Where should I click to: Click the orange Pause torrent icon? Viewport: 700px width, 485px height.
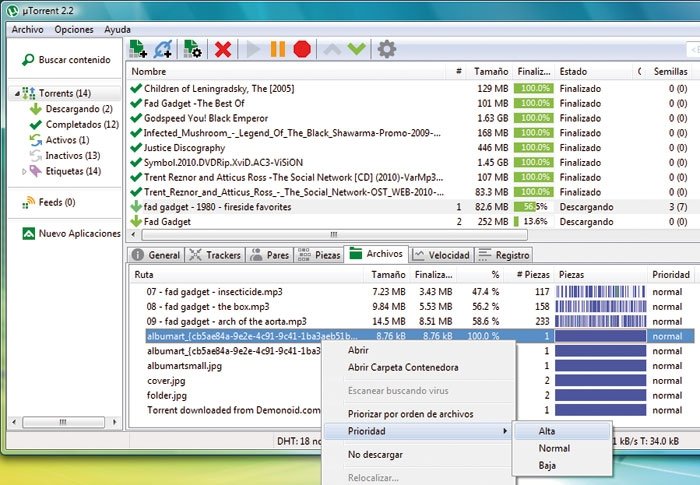pos(278,49)
